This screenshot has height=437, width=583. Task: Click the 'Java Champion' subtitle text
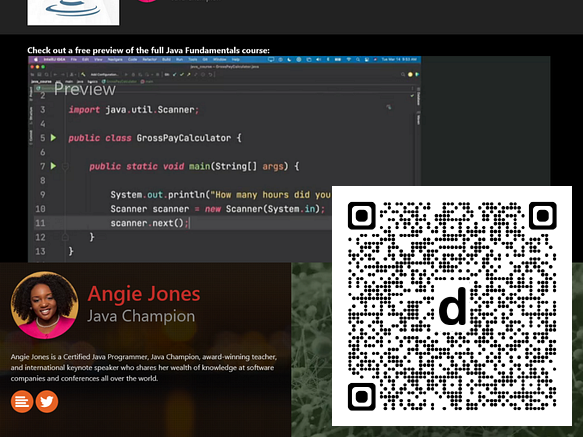tap(141, 316)
